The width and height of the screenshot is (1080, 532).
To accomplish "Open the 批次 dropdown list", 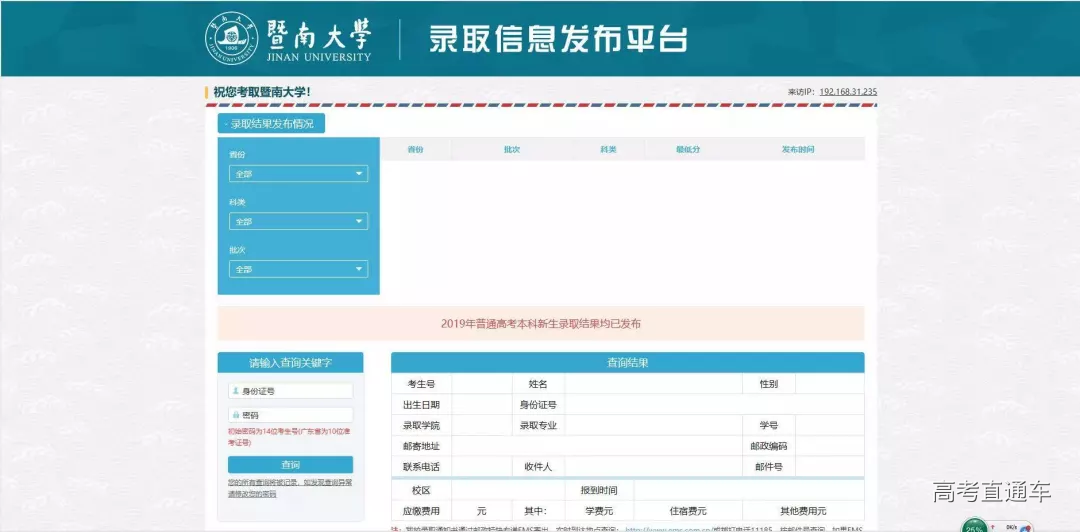I will coord(299,269).
